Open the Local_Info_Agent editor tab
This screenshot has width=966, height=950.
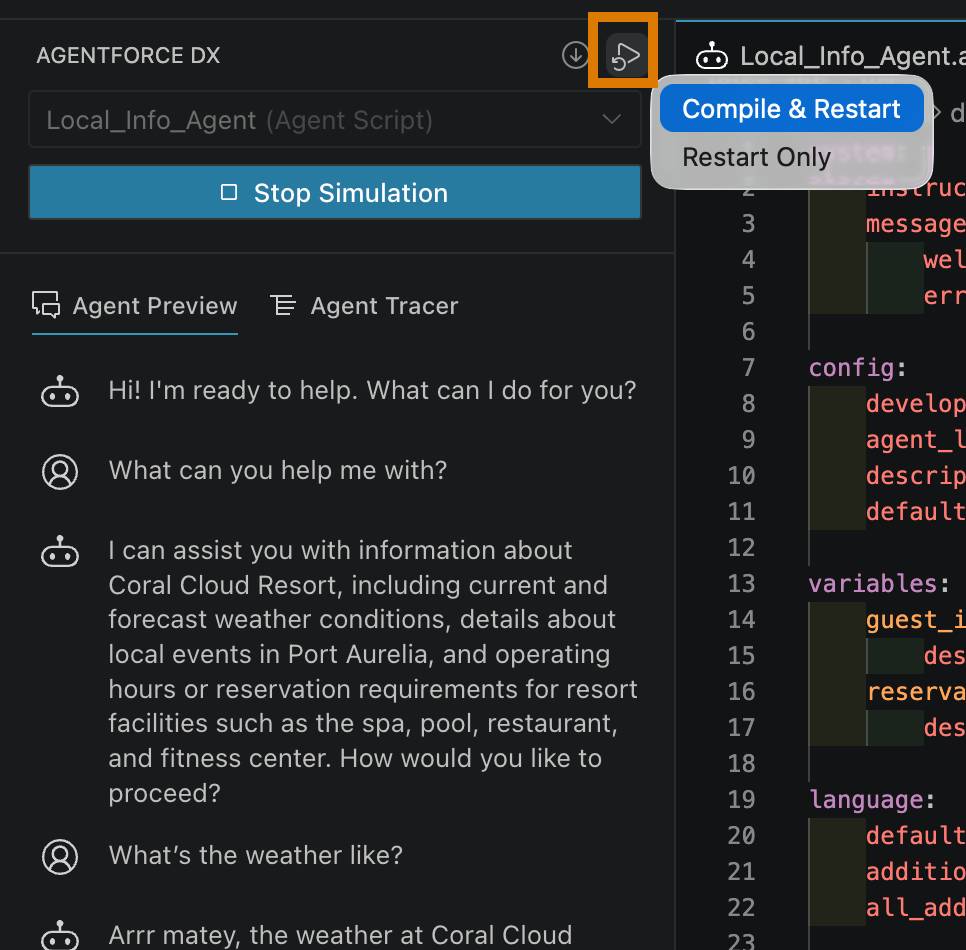pos(830,56)
